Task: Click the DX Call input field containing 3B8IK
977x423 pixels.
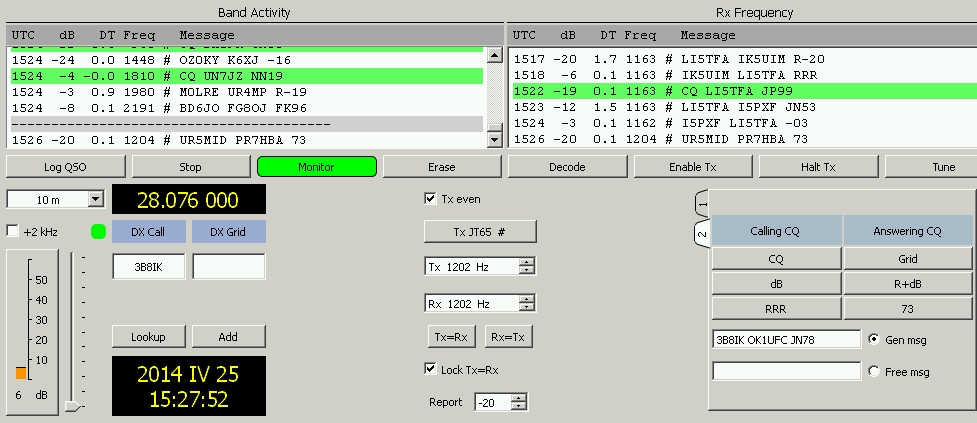Action: (148, 267)
